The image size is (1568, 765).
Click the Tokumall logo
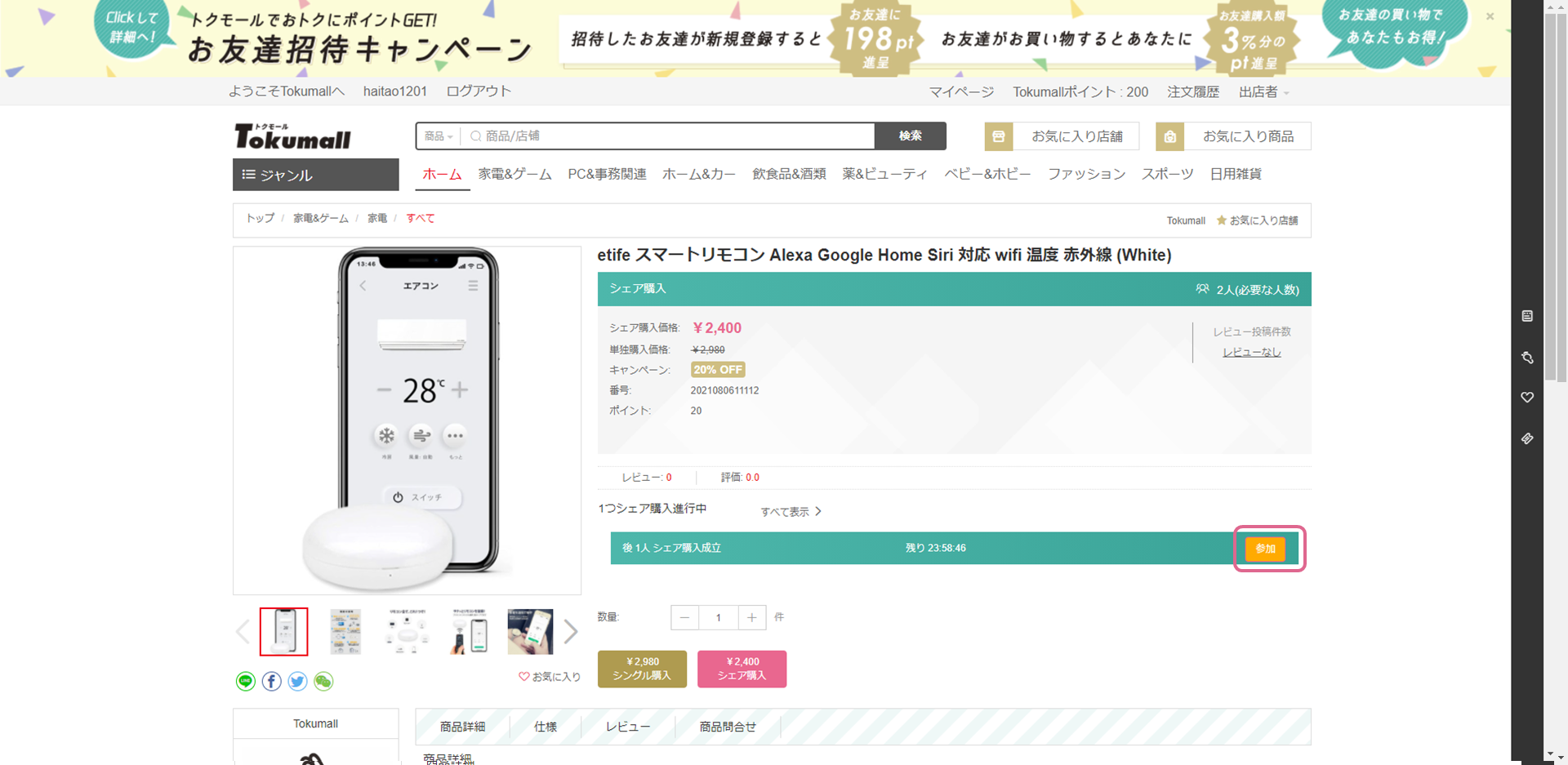(292, 136)
